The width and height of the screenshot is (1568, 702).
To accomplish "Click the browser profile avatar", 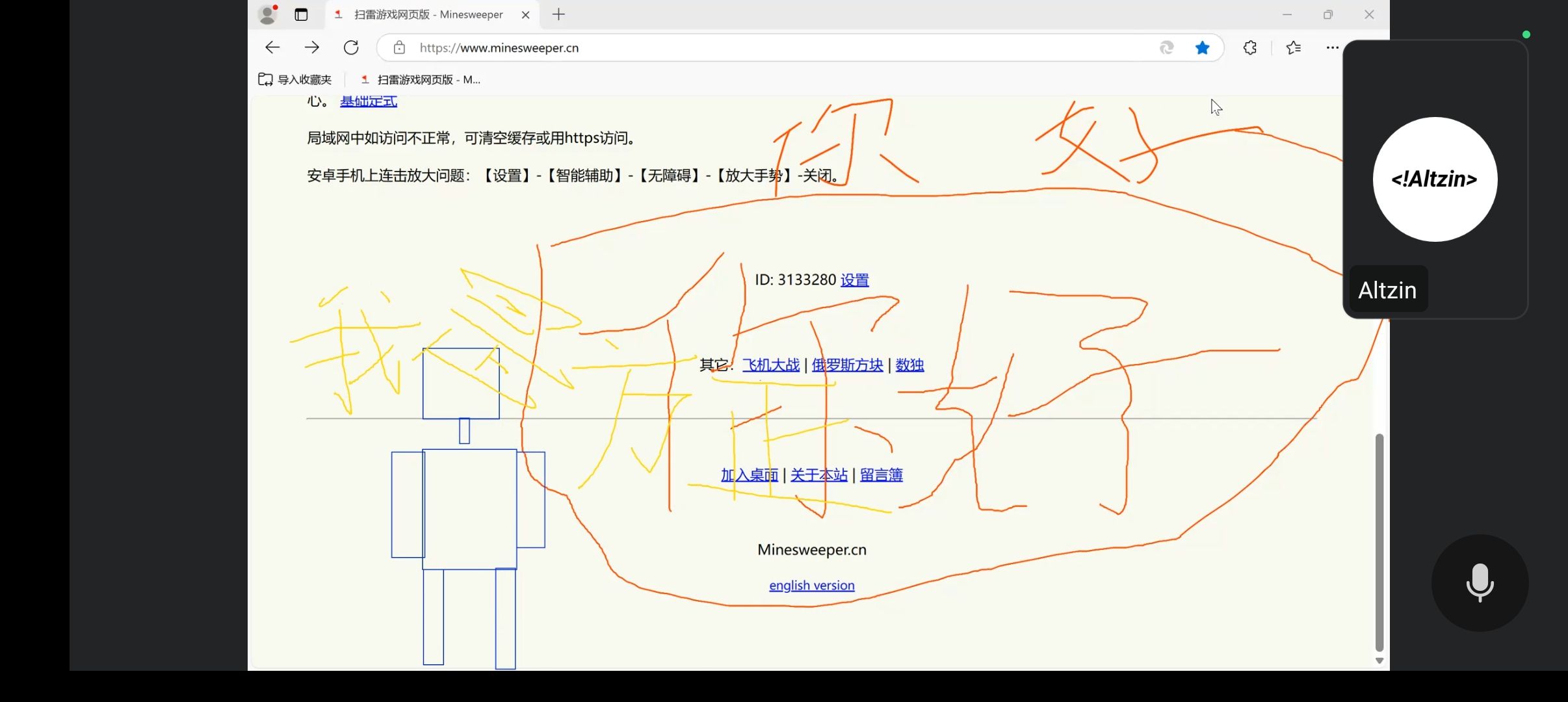I will click(x=267, y=14).
